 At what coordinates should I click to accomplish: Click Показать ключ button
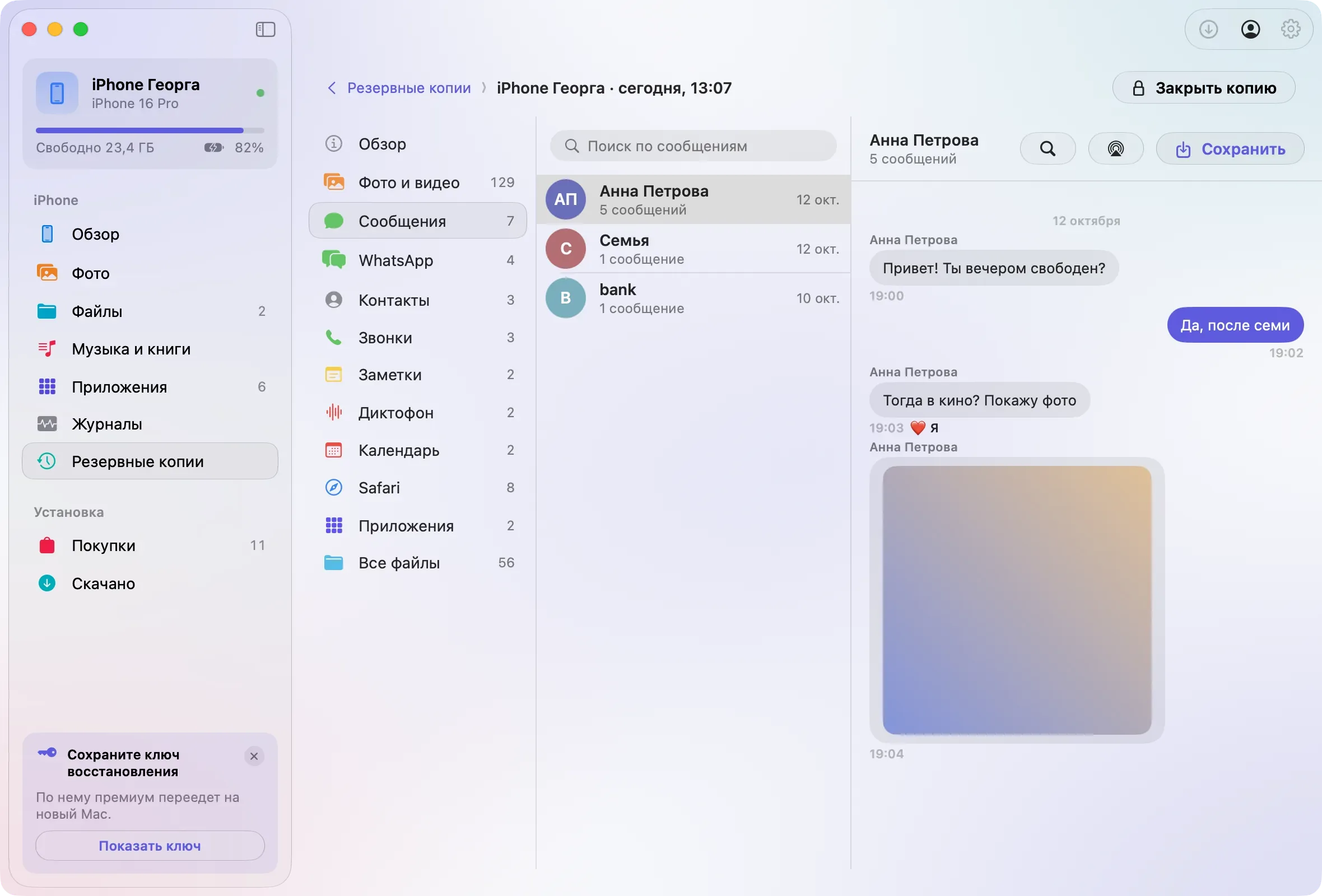150,846
